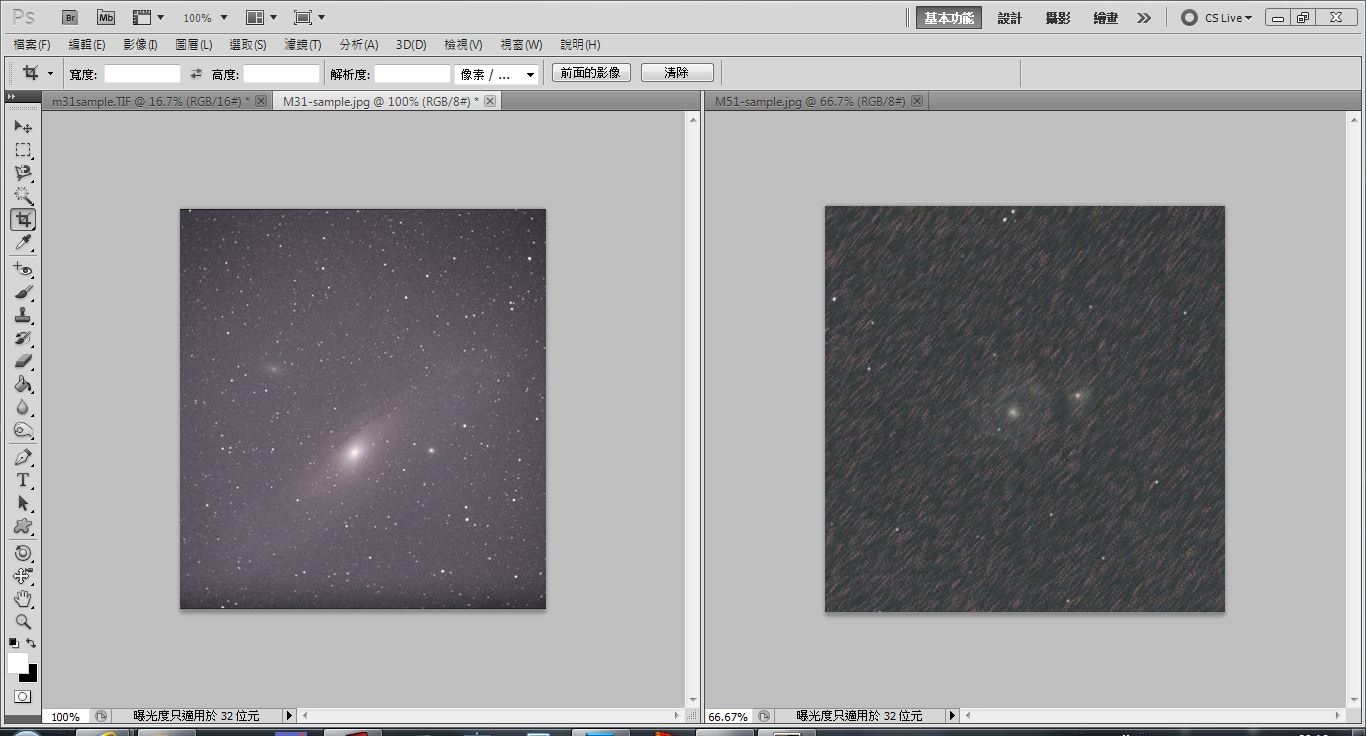Click the 前面的影像 button
The width and height of the screenshot is (1366, 736).
coord(591,73)
